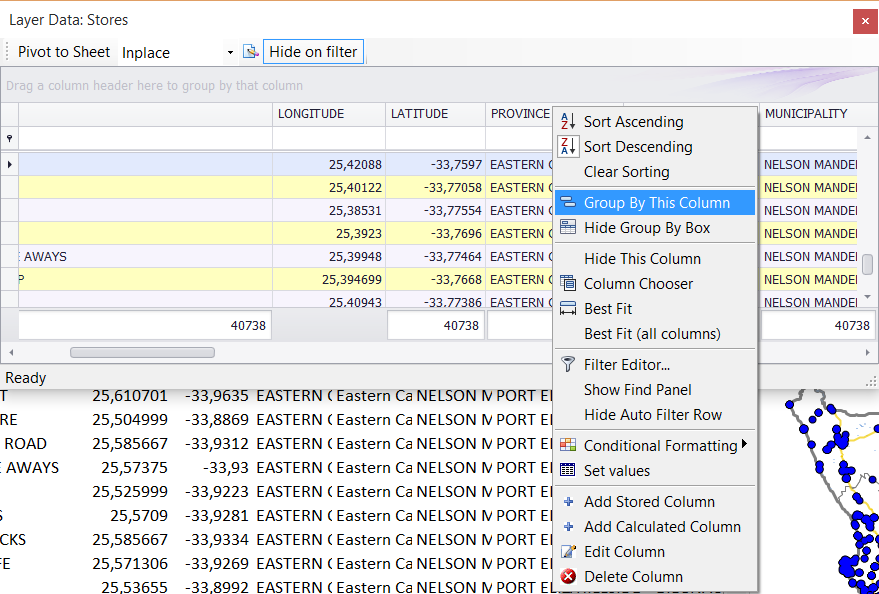Click the Filter Editor funnel icon

click(x=568, y=364)
